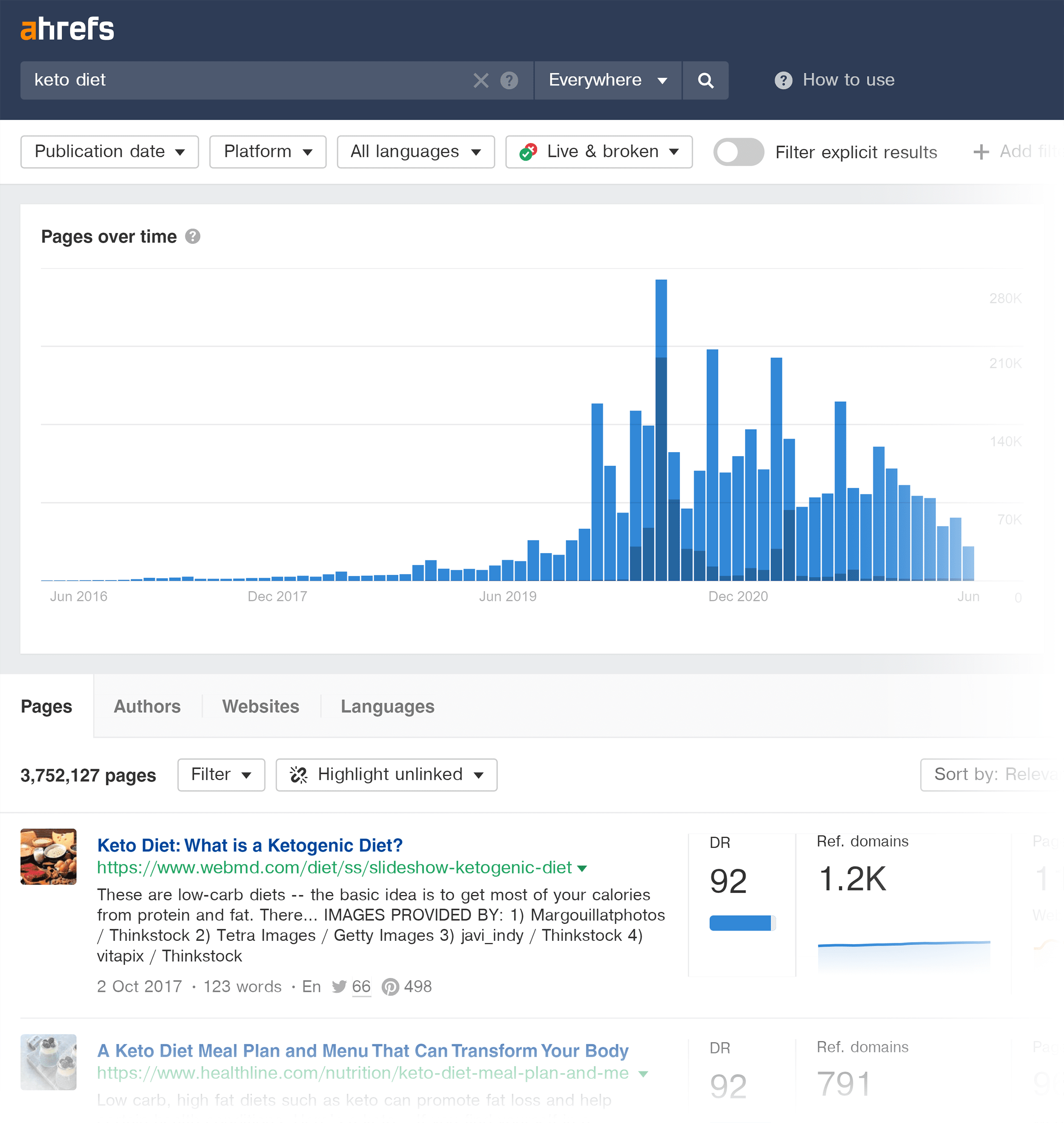Click the search magnifier button
This screenshot has width=1064, height=1123.
click(706, 80)
